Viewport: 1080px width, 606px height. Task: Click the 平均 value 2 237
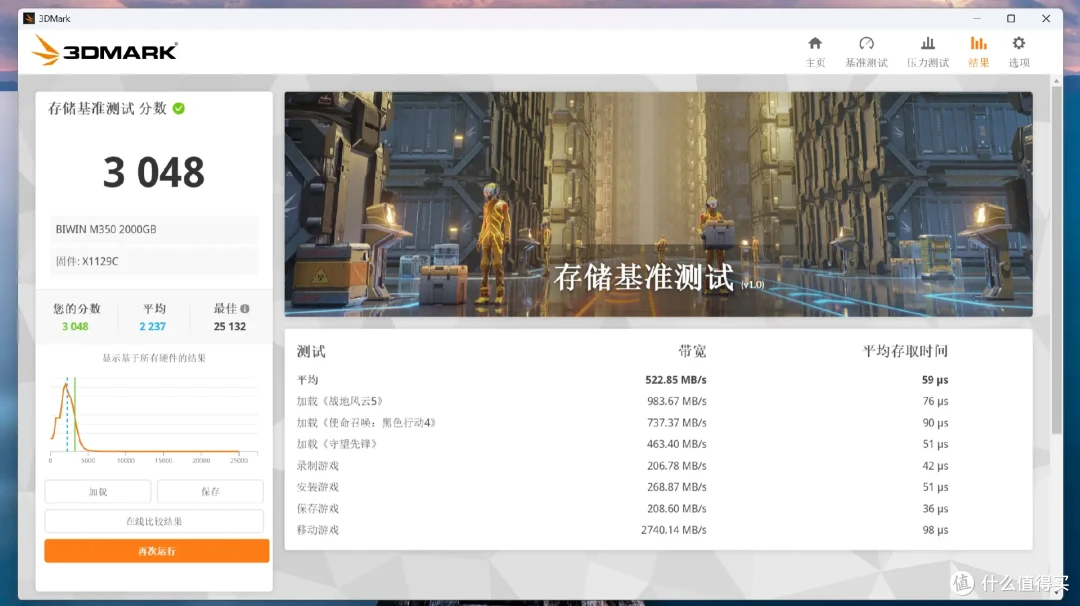tap(153, 326)
